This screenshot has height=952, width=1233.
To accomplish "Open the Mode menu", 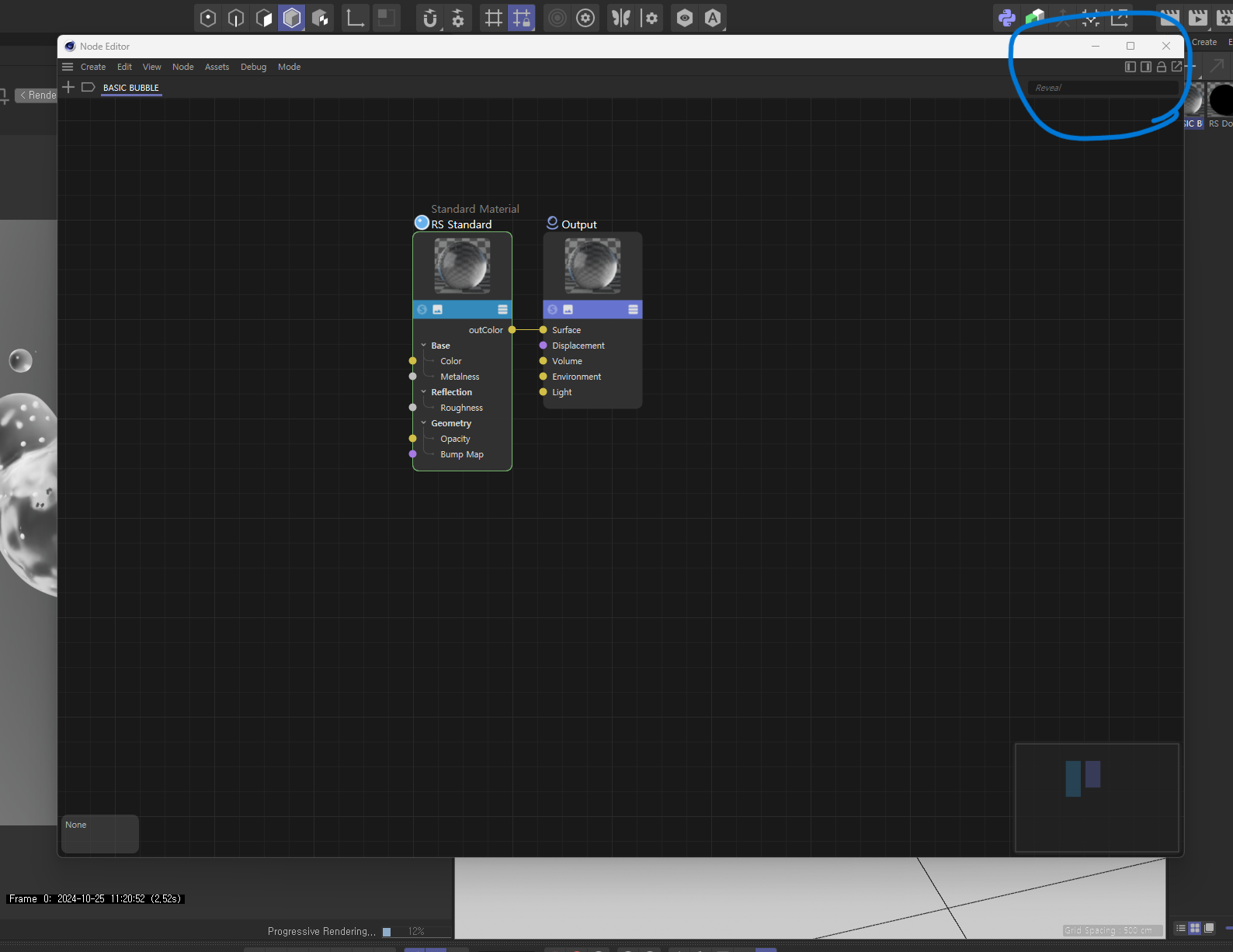I will (x=290, y=67).
